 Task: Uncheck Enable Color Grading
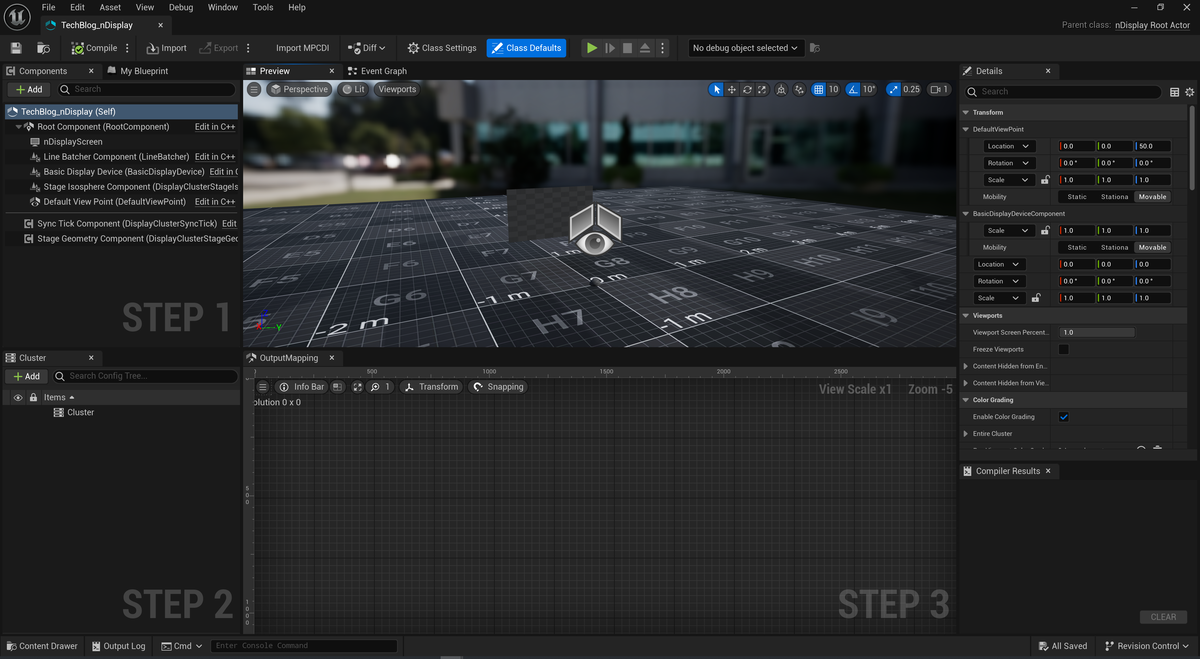1063,417
